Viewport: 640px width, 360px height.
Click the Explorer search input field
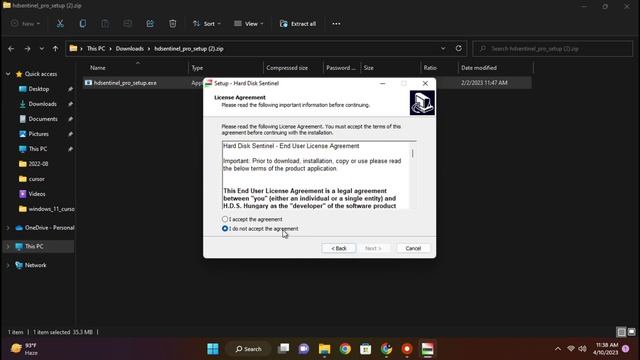coord(552,49)
